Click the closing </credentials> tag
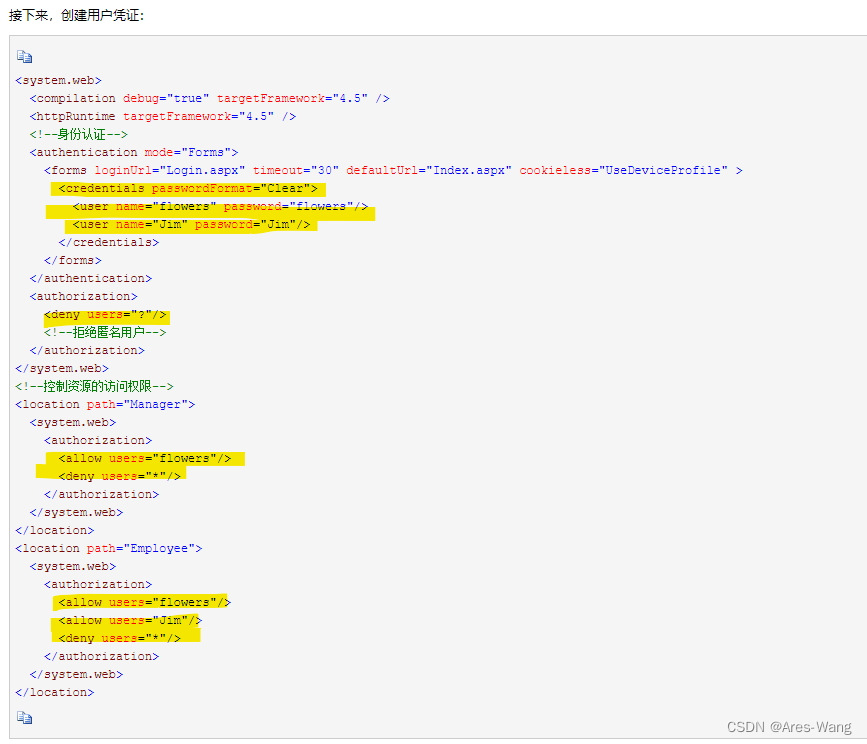 click(109, 243)
